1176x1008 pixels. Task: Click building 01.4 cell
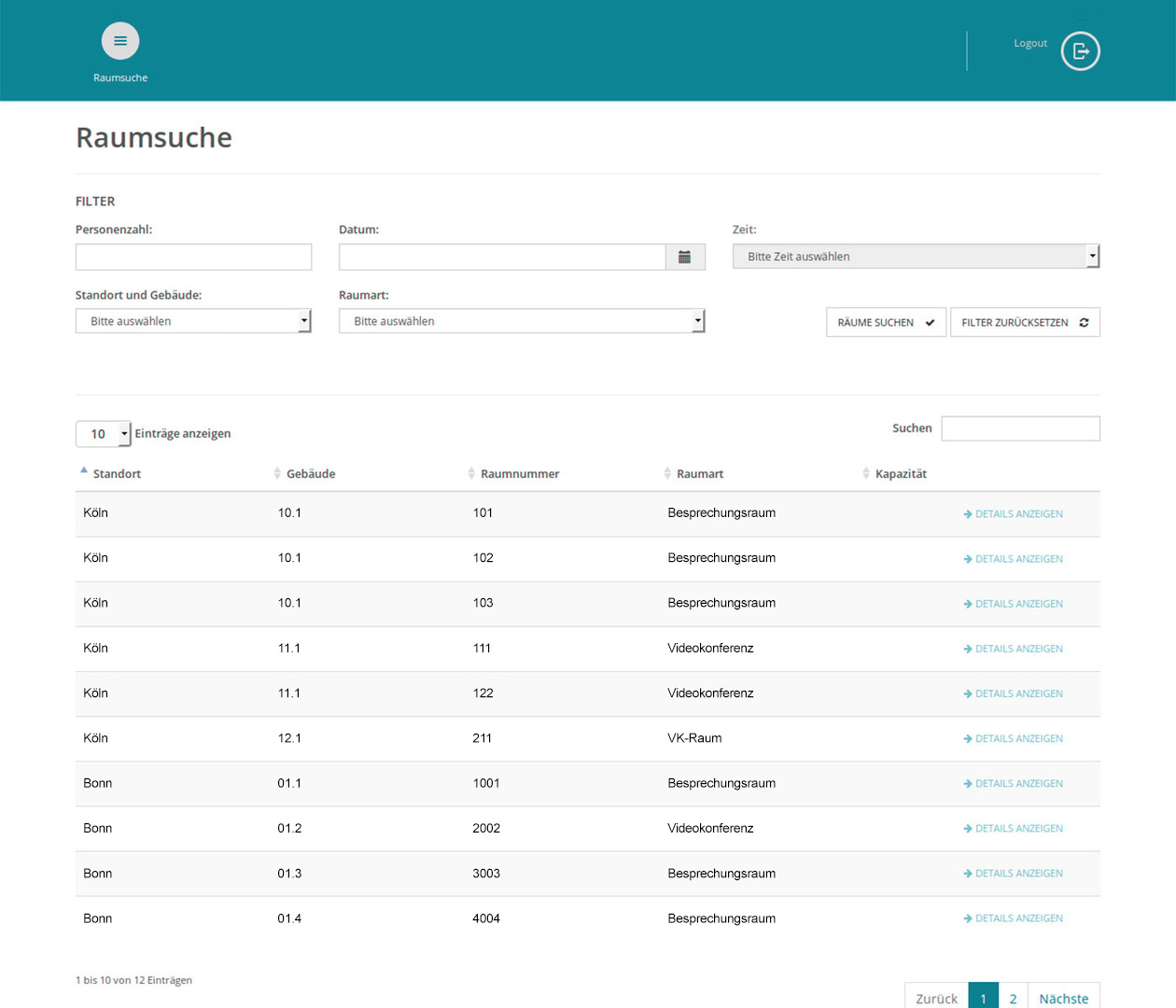click(289, 918)
